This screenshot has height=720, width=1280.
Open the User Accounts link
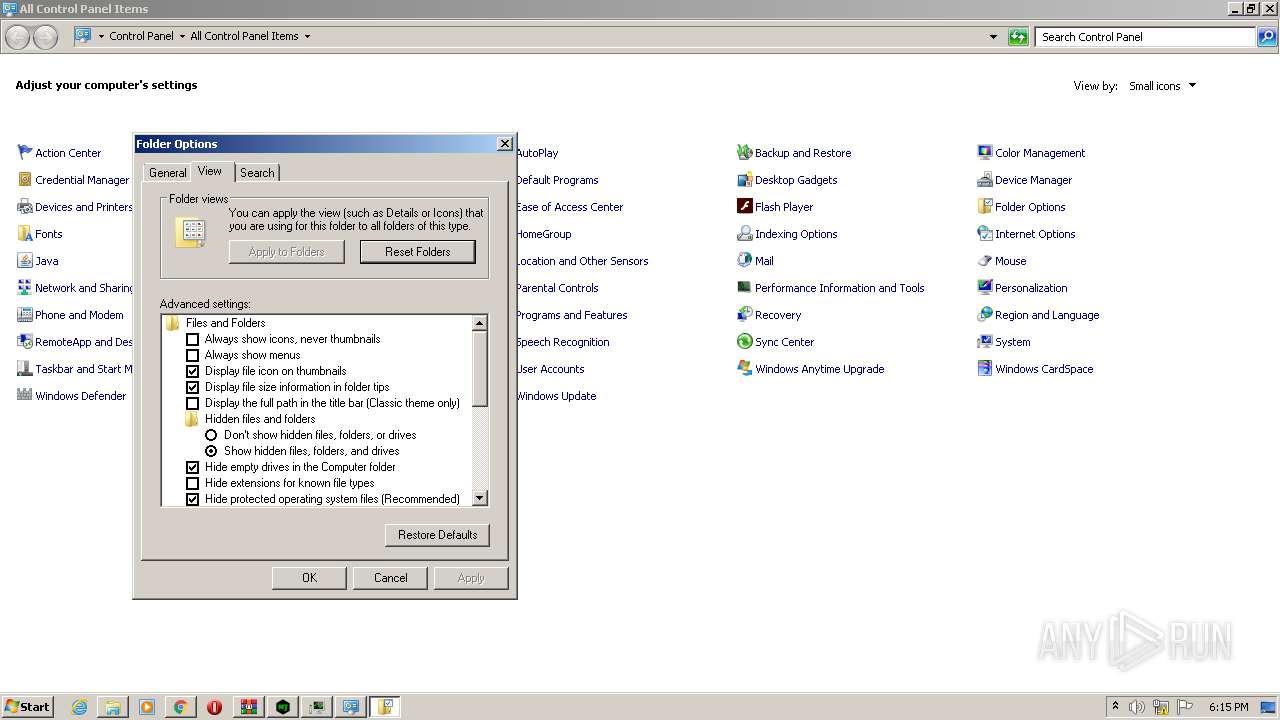coord(550,369)
